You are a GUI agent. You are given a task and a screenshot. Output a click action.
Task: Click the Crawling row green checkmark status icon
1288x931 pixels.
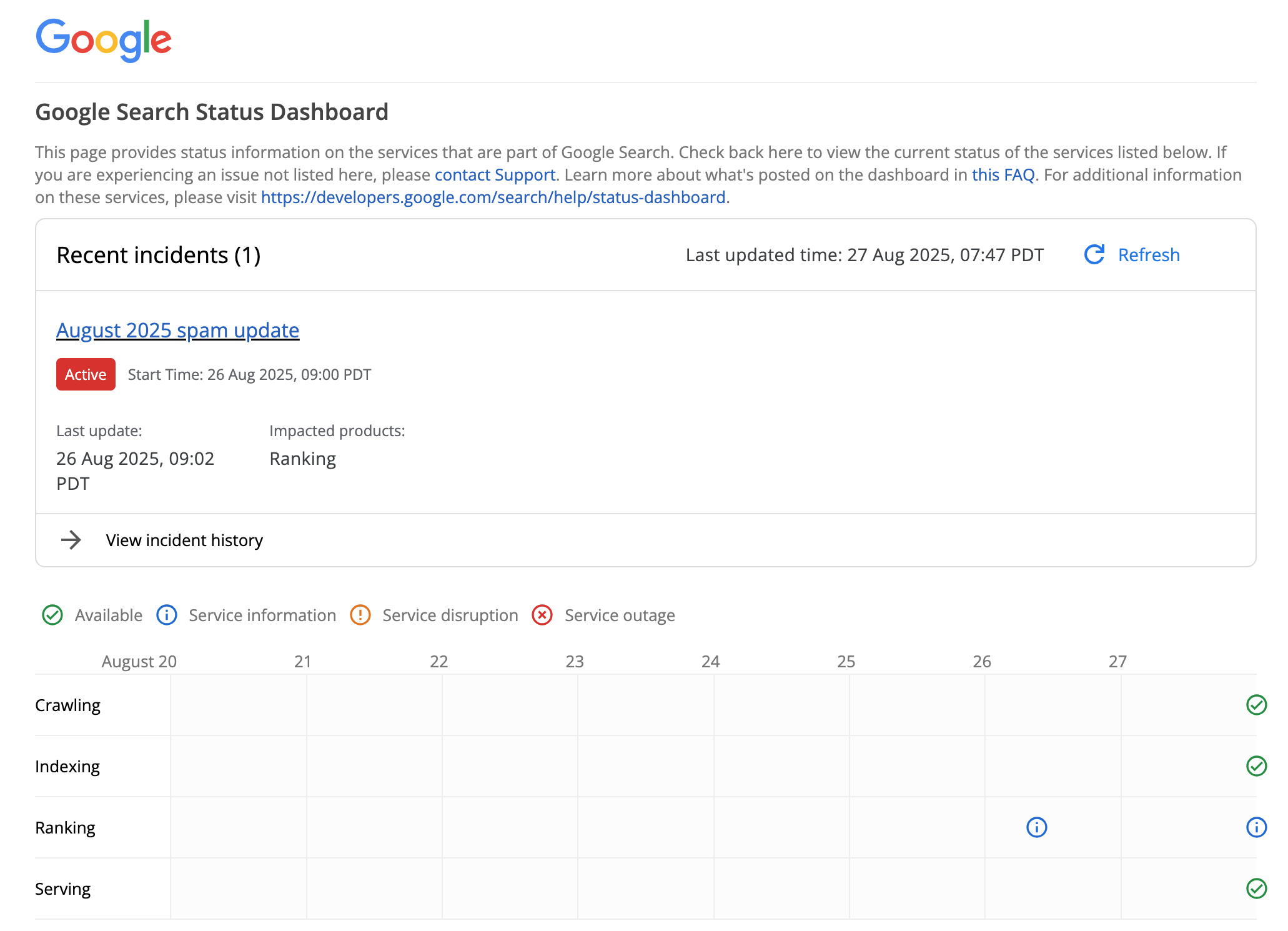pos(1256,705)
